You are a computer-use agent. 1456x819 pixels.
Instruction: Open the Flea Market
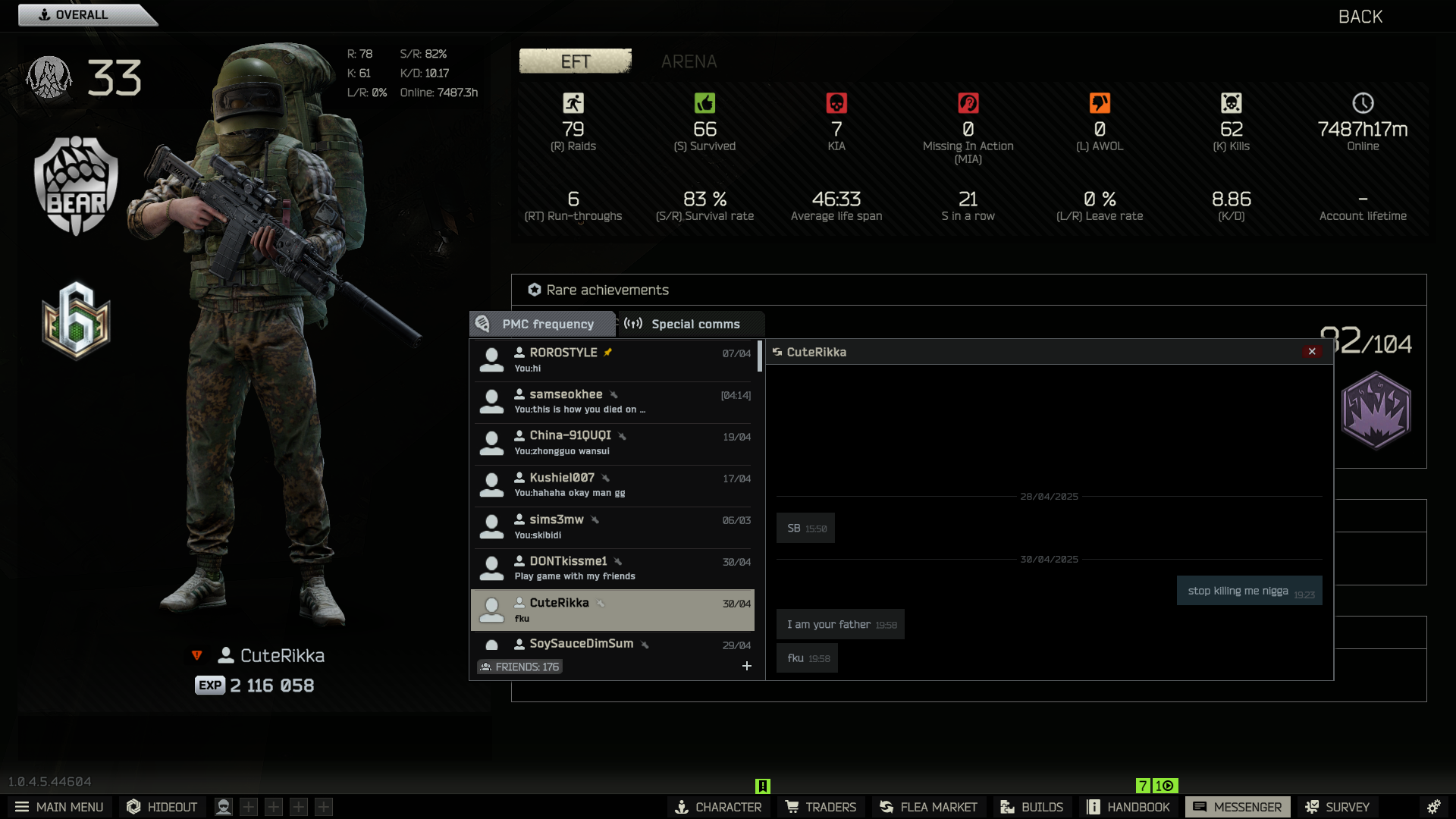click(928, 807)
